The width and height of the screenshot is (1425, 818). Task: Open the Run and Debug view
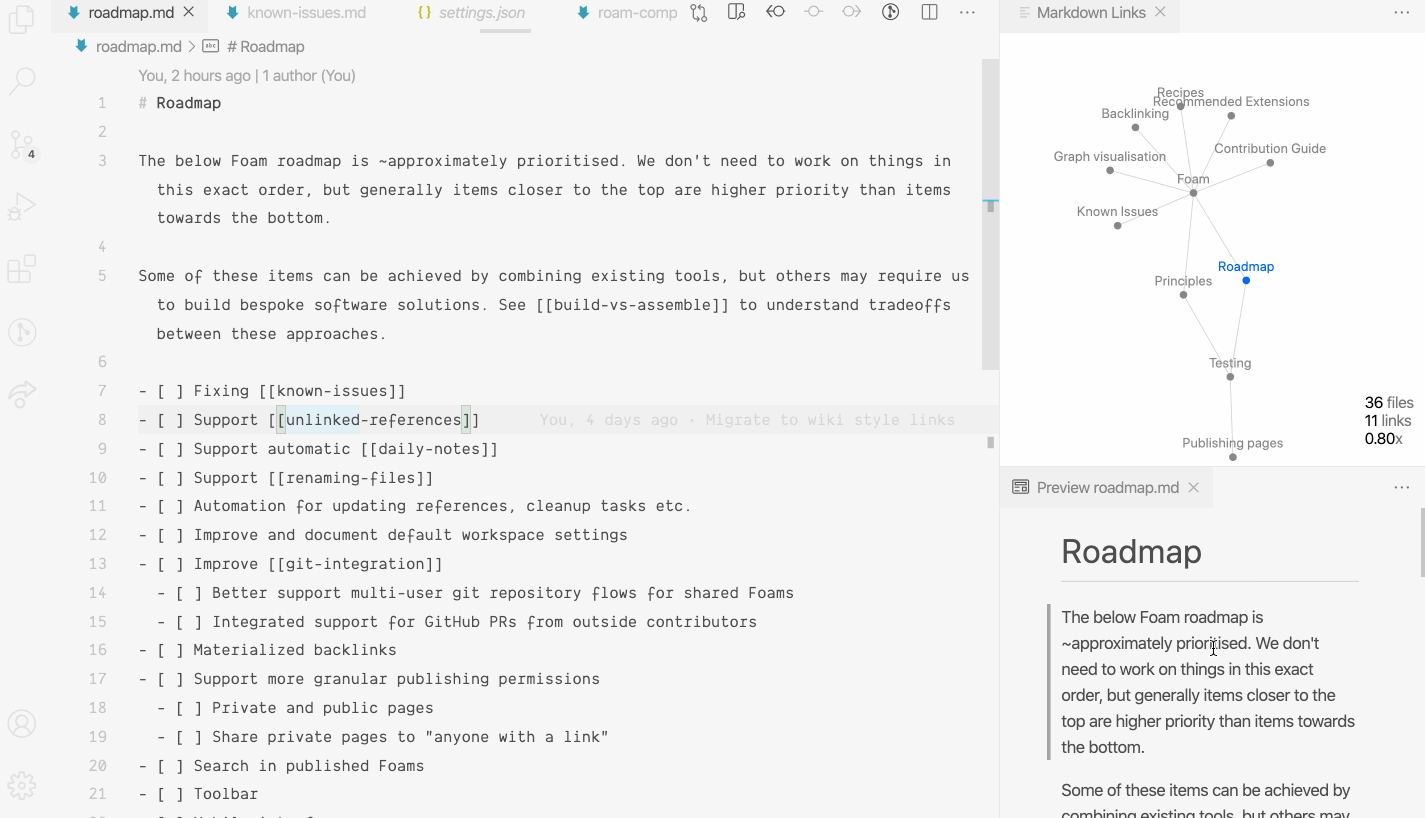coord(22,207)
